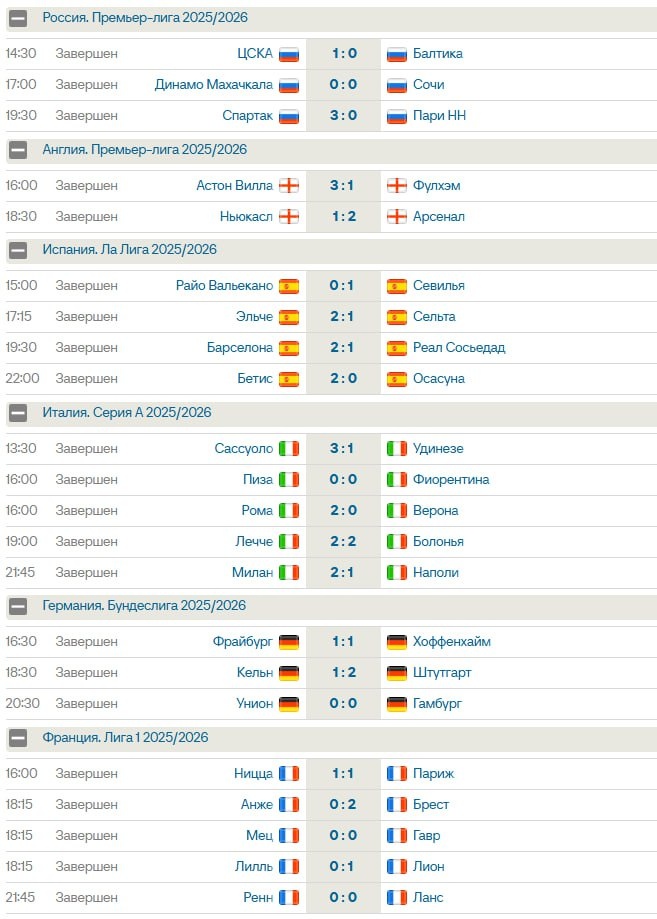Click the Spanish flag next to Барселона

[x=289, y=348]
